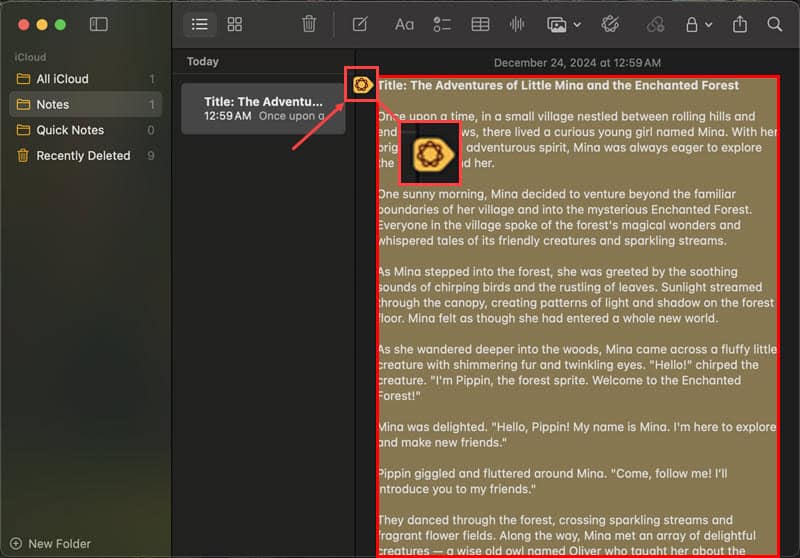Select the All iCloud folder
This screenshot has height=558, width=800.
coord(62,79)
